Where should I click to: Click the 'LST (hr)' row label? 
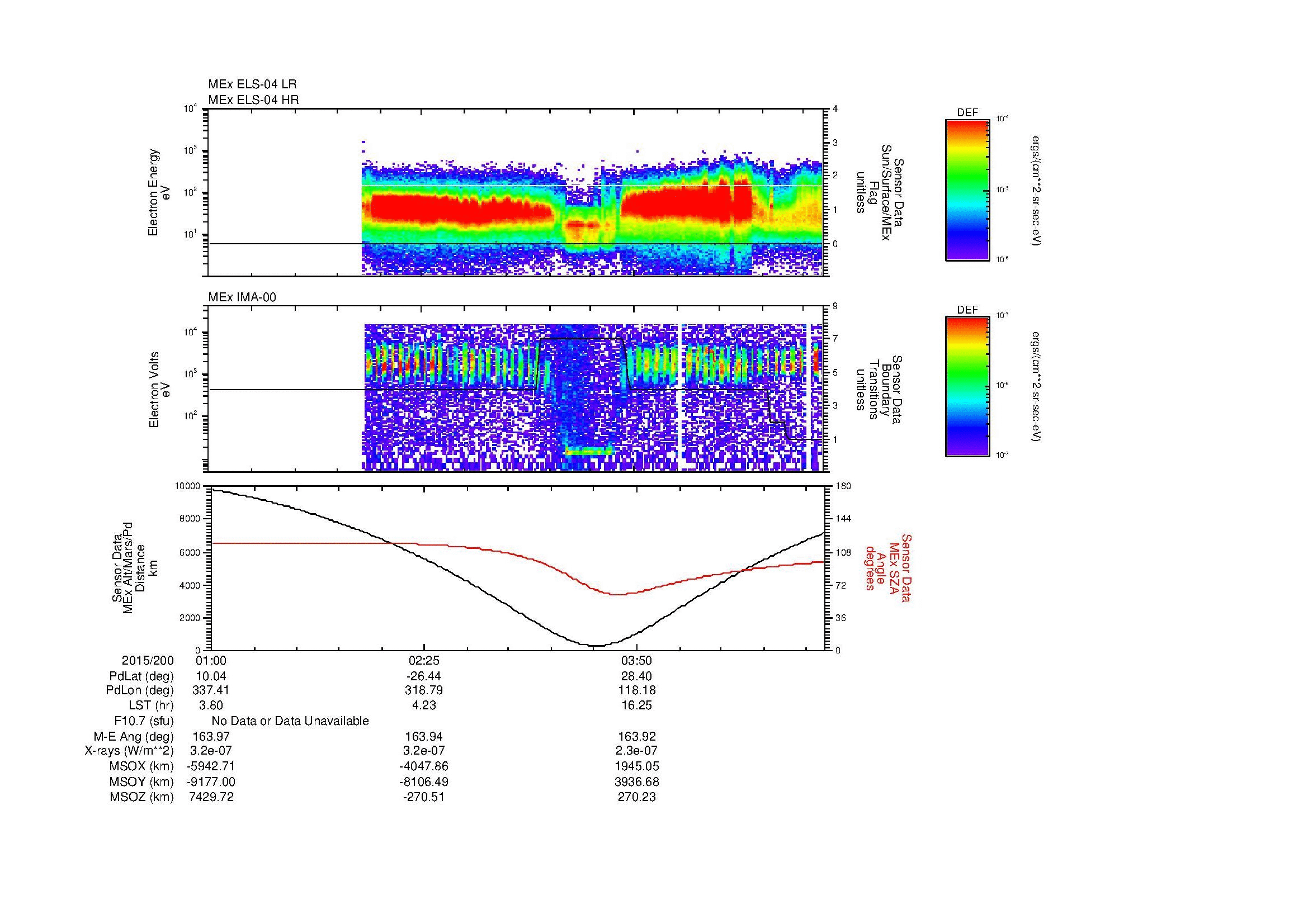point(151,706)
